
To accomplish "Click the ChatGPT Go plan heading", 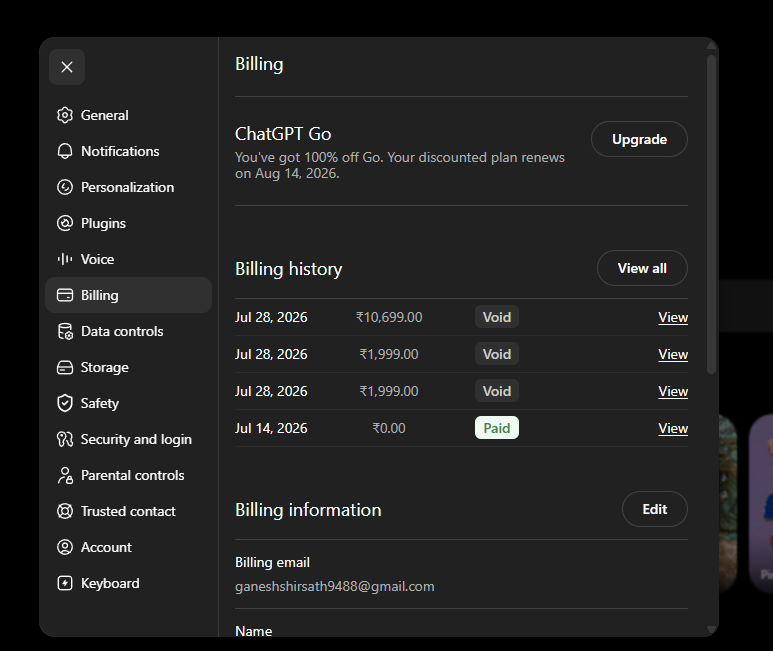I will pos(283,134).
